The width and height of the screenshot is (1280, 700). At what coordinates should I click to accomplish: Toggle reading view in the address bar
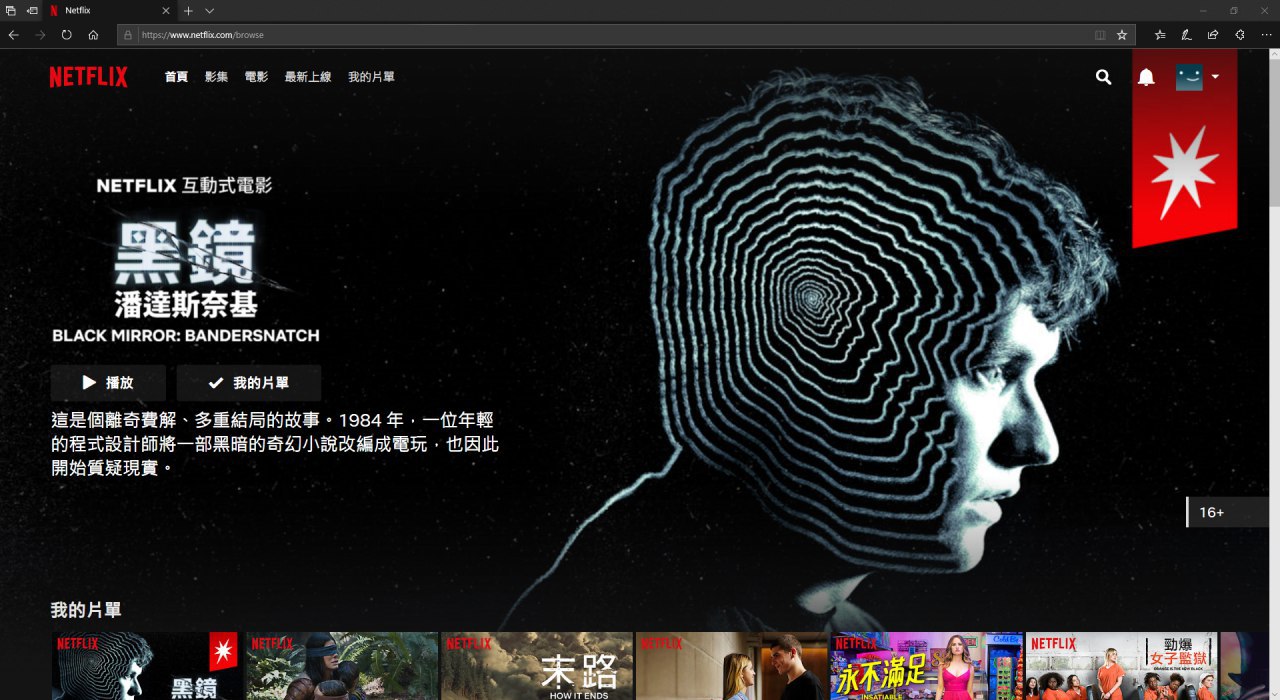click(1100, 34)
